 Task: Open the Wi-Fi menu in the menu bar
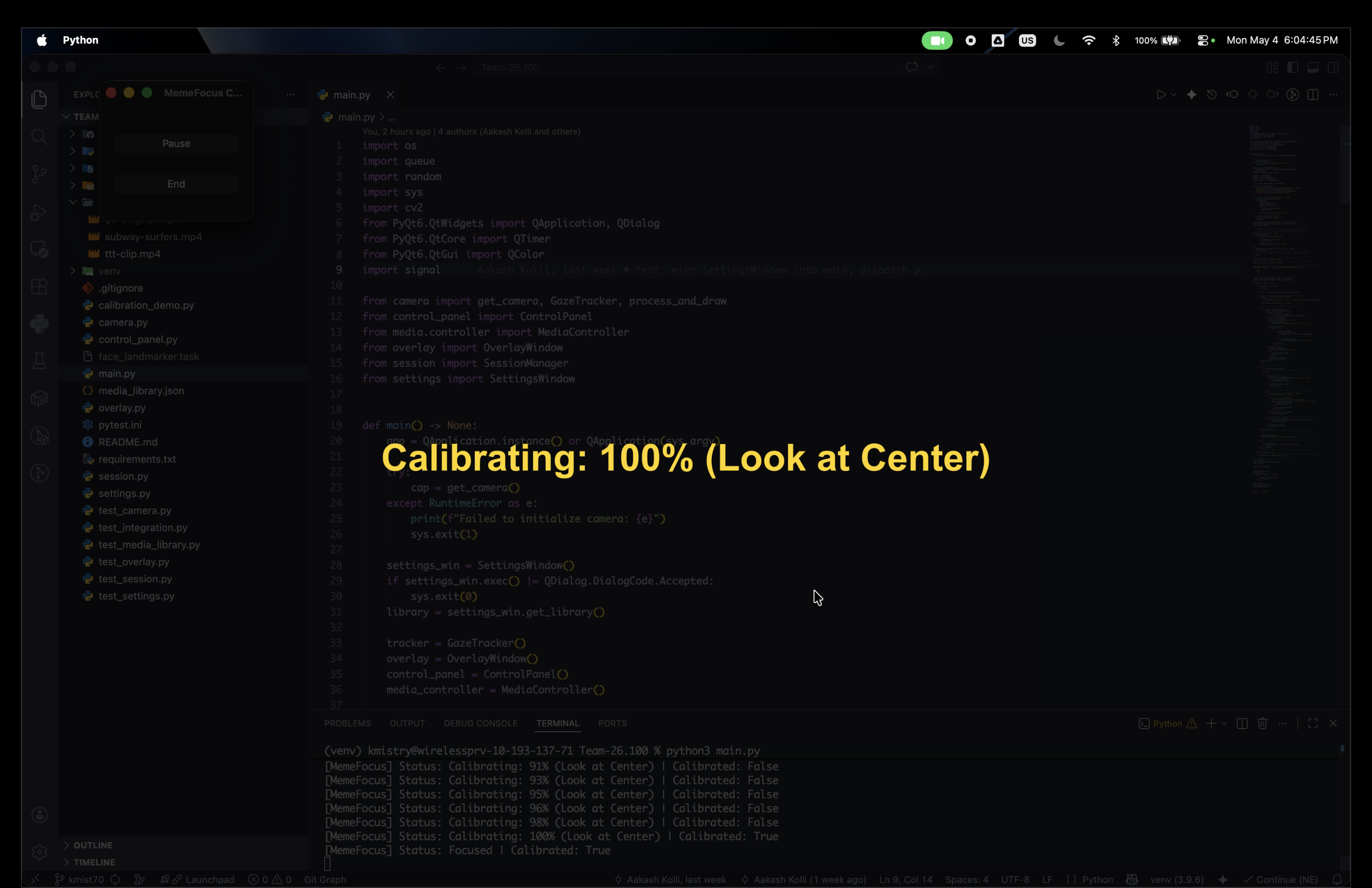(x=1088, y=41)
